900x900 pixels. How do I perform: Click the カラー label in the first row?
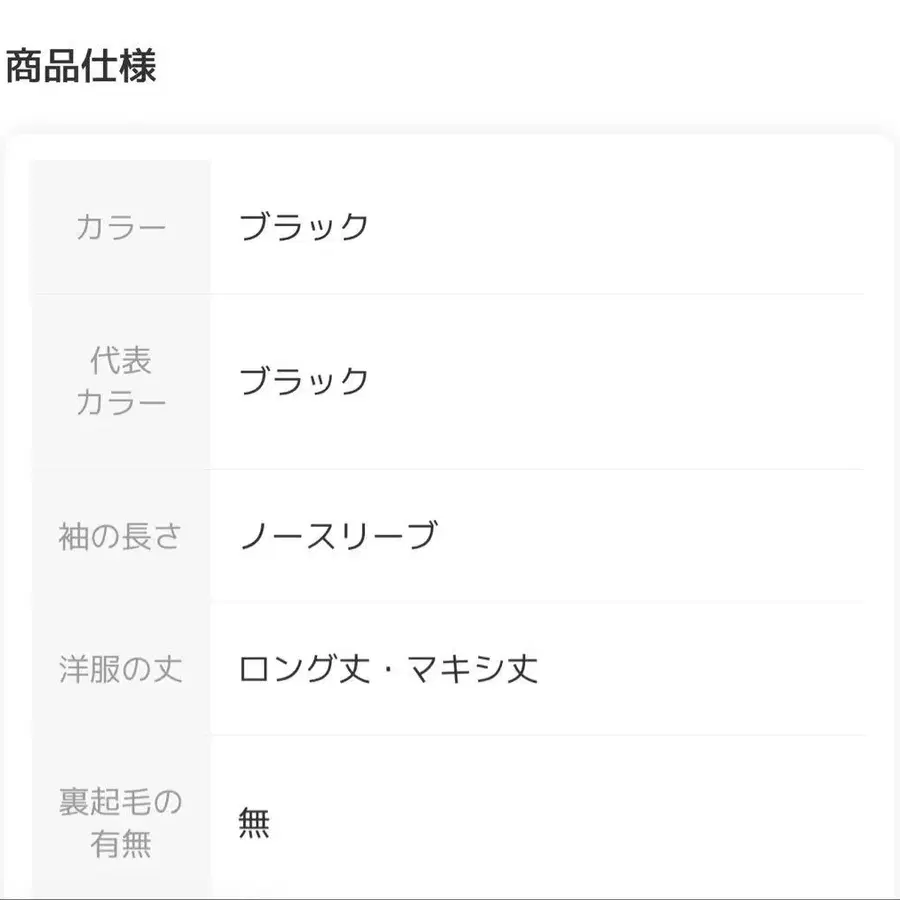pos(120,228)
